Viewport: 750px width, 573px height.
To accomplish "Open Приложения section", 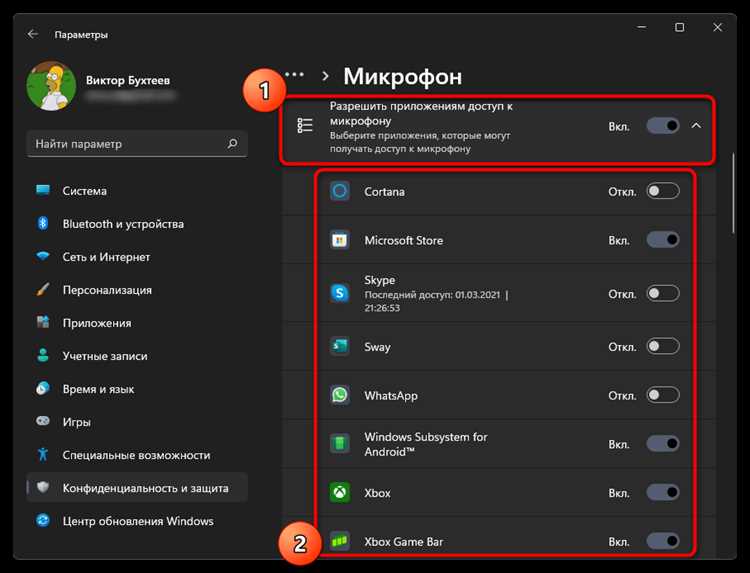I will pos(137,323).
